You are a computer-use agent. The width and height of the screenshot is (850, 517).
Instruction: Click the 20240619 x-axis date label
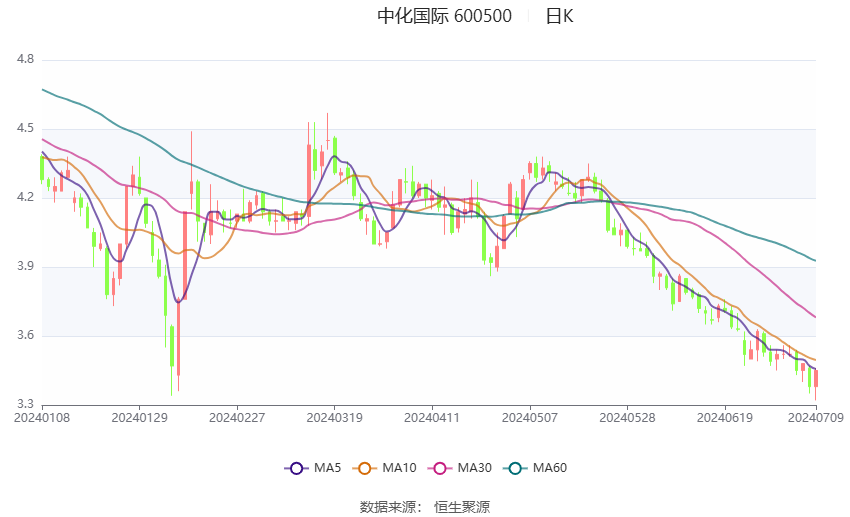[x=725, y=418]
